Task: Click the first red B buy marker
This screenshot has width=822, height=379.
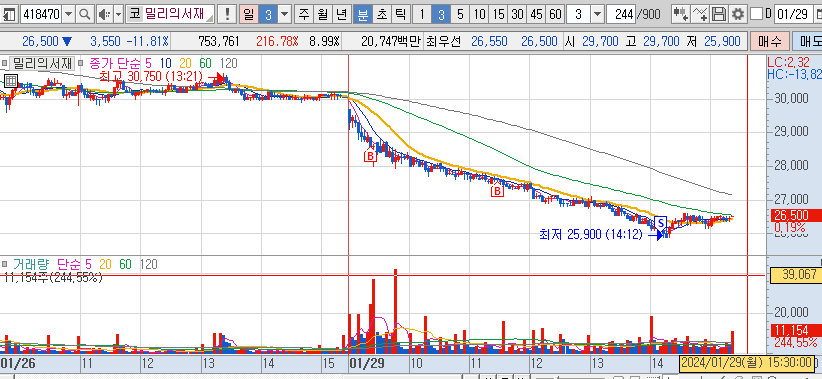Action: tap(370, 156)
